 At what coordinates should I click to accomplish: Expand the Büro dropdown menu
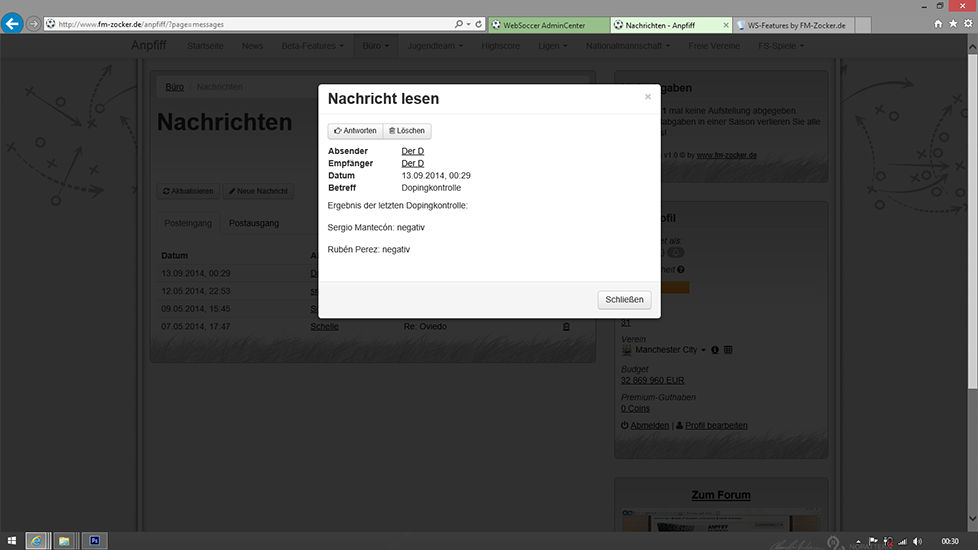[x=377, y=45]
